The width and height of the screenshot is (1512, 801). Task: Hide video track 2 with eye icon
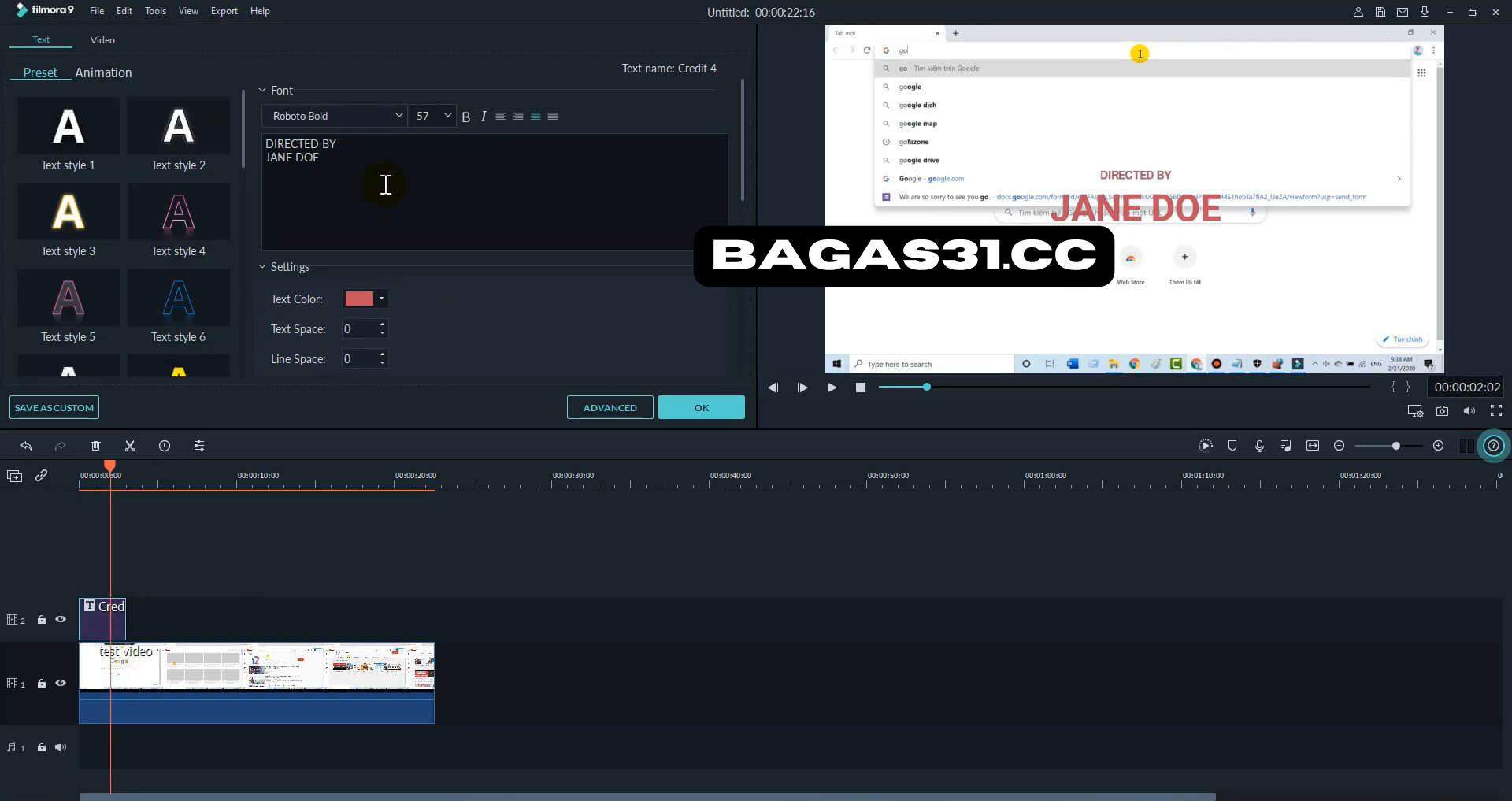click(61, 619)
